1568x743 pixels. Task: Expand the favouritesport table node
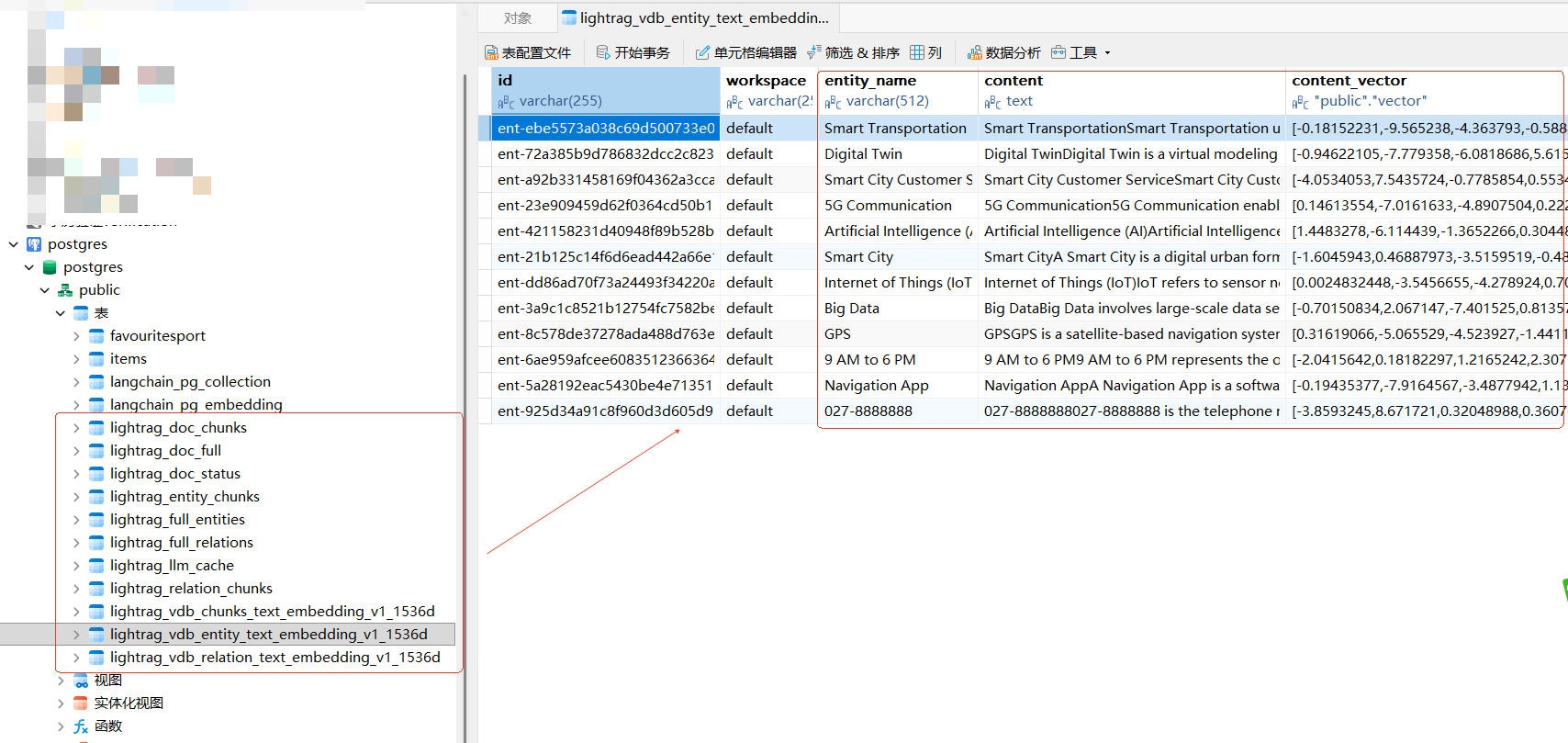tap(76, 336)
